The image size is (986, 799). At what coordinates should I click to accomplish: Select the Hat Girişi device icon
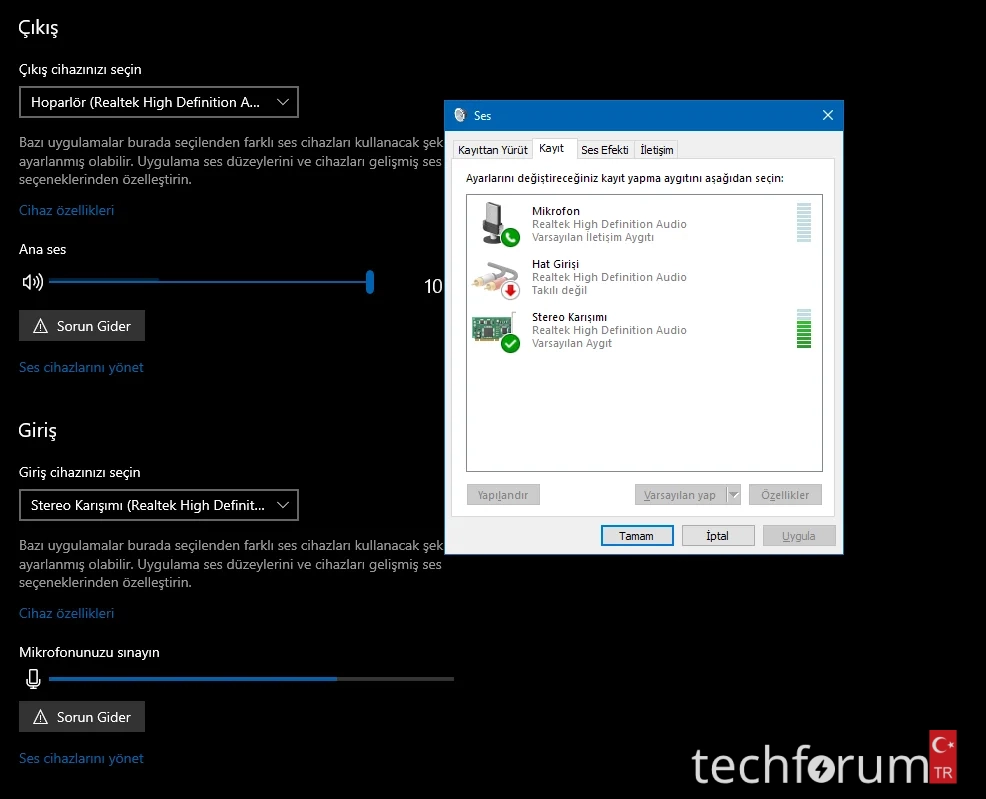point(496,279)
